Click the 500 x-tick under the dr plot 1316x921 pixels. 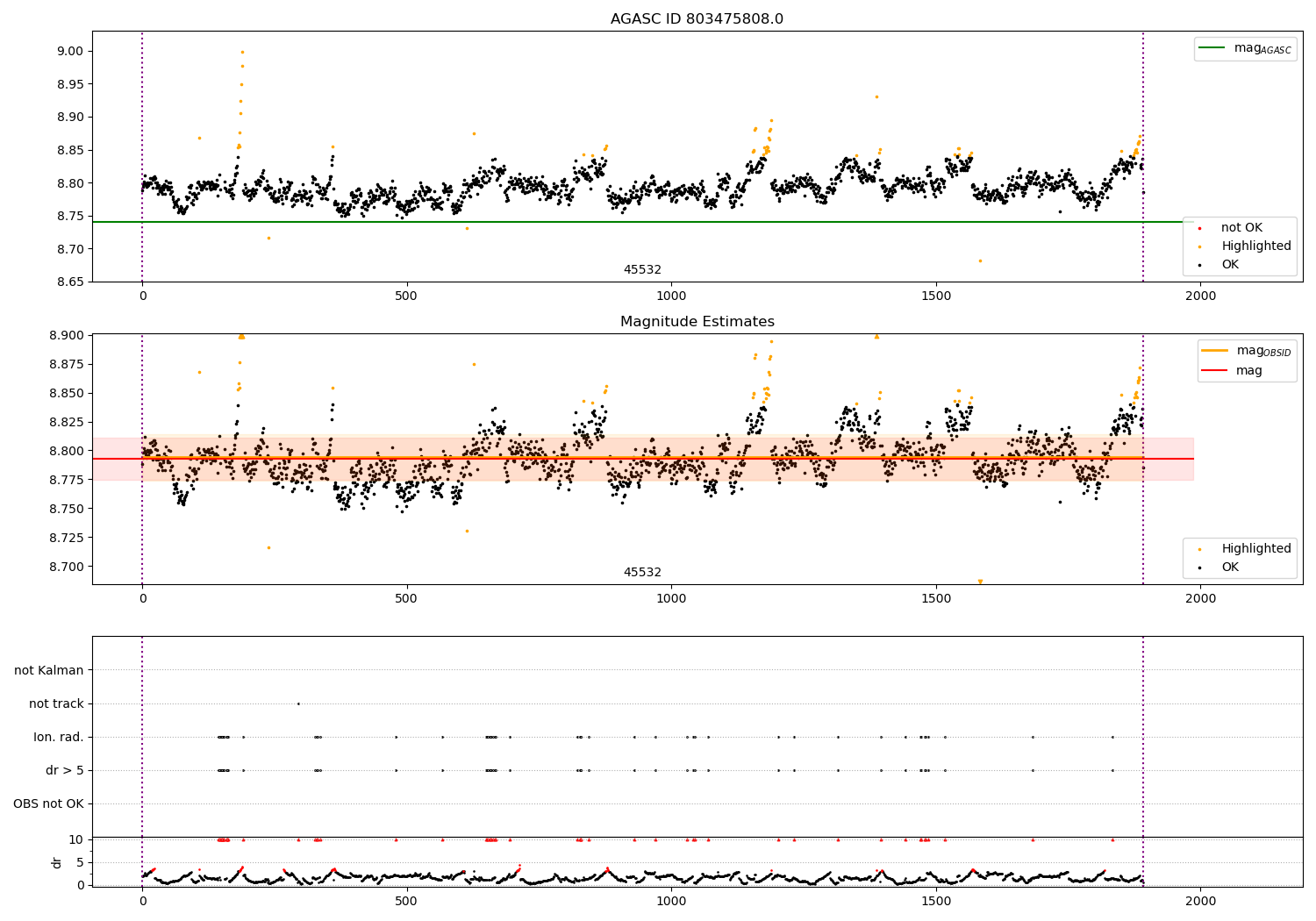click(407, 901)
